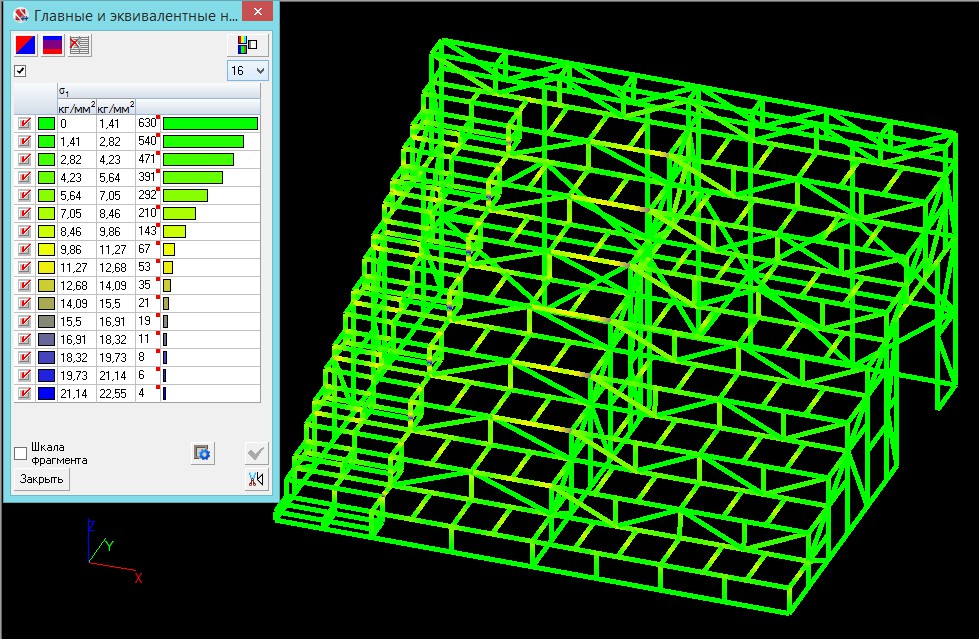Viewport: 979px width, 639px height.
Task: Click the histogram bar for count 391
Action: coord(193,177)
